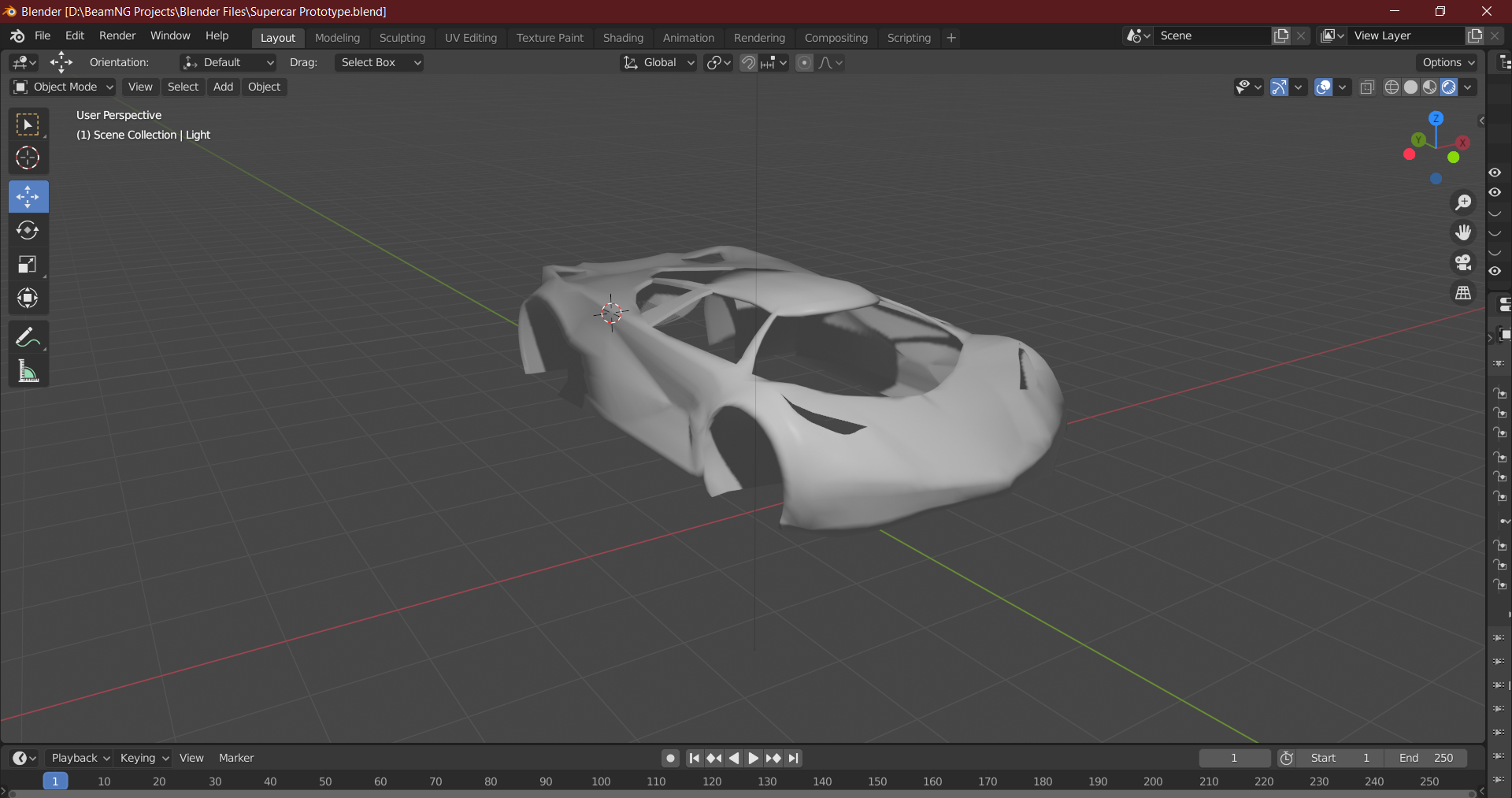1512x798 pixels.
Task: Open the File menu
Action: (43, 36)
